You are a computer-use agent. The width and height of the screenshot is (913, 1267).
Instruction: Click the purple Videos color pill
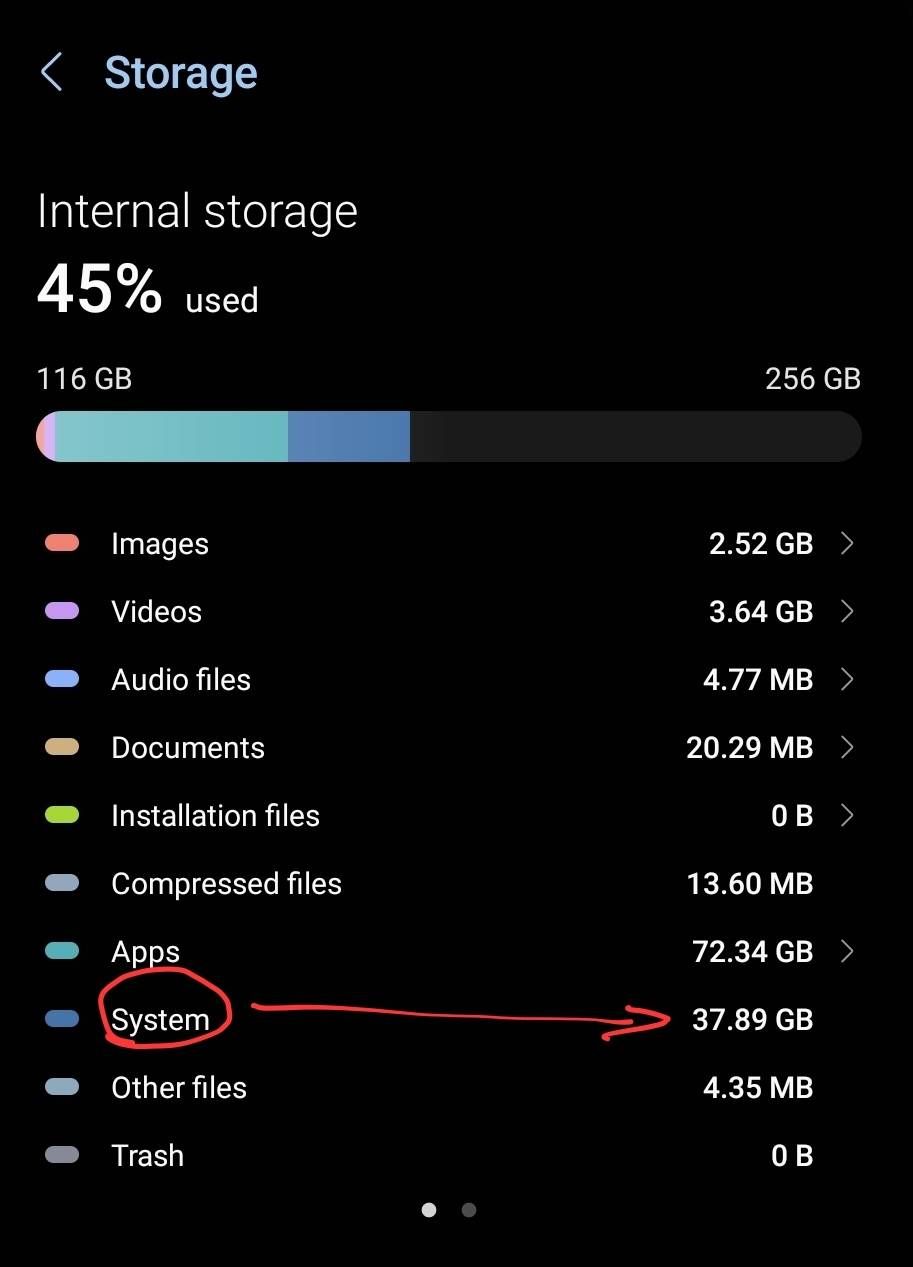pyautogui.click(x=62, y=611)
